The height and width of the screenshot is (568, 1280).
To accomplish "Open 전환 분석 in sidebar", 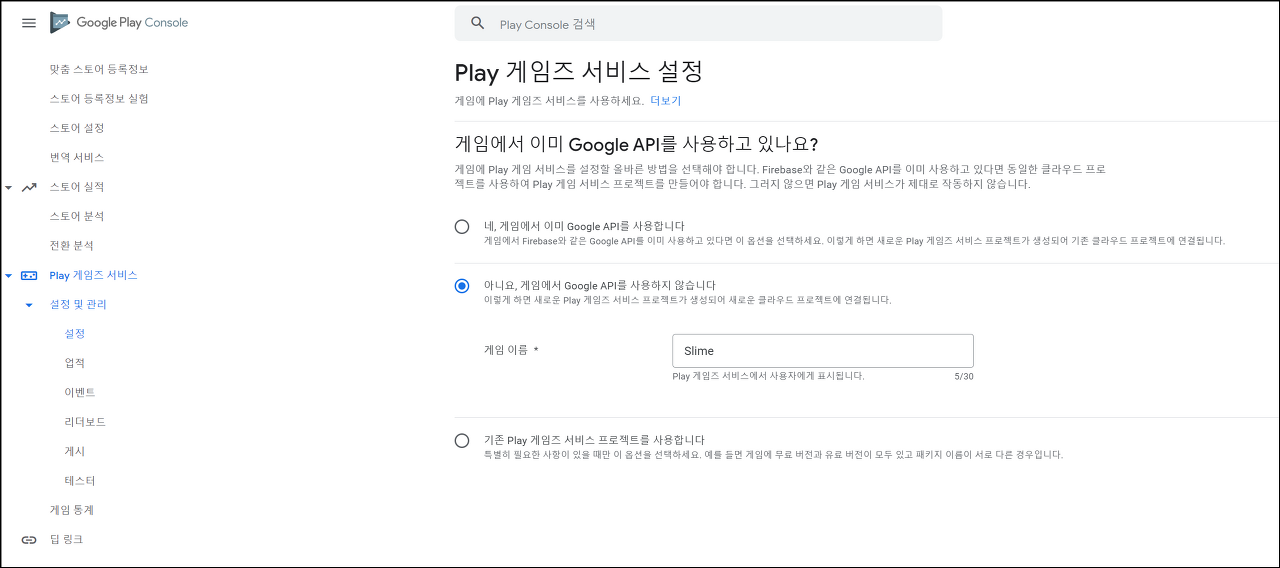I will pyautogui.click(x=72, y=245).
